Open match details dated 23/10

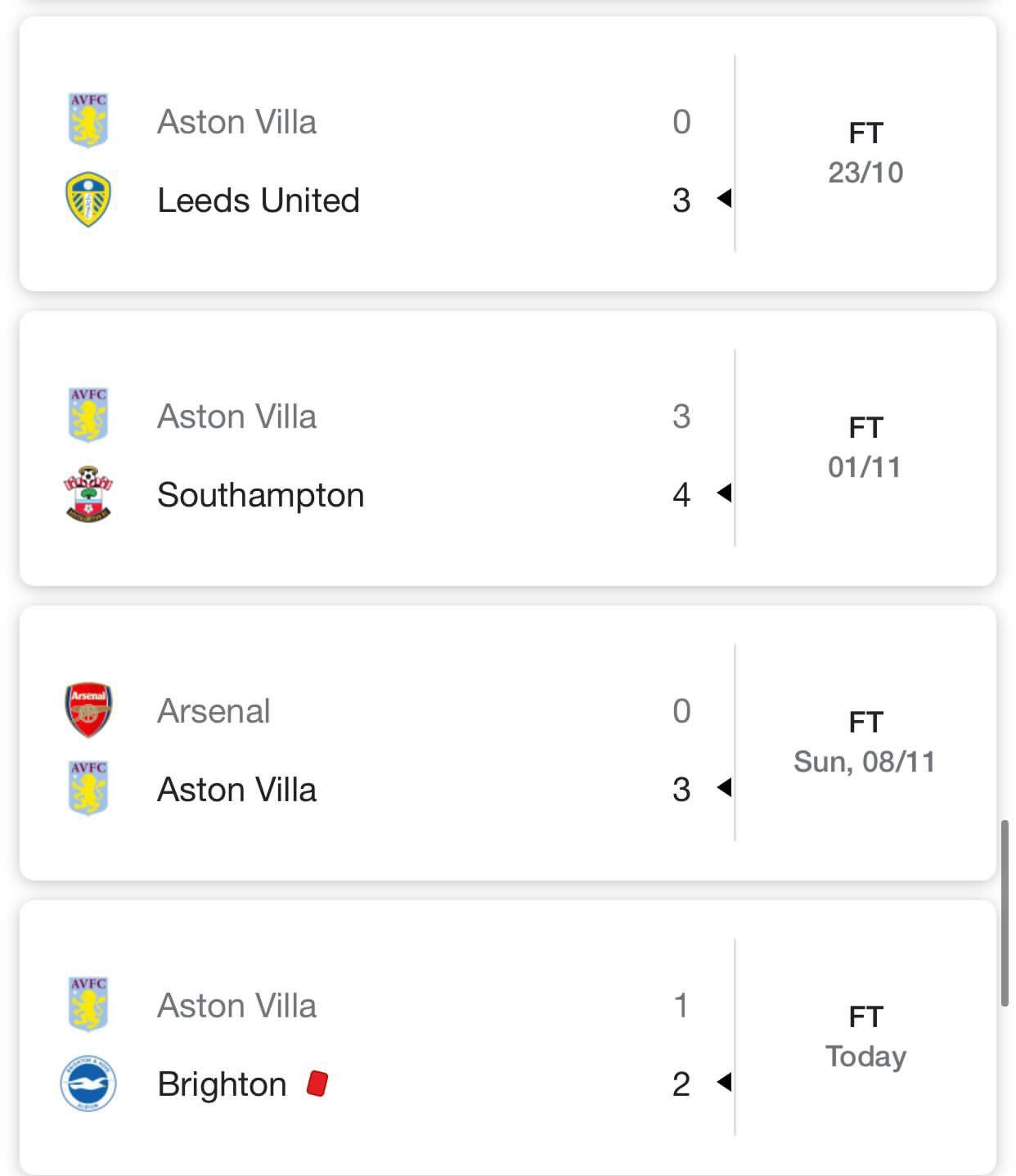click(x=865, y=153)
